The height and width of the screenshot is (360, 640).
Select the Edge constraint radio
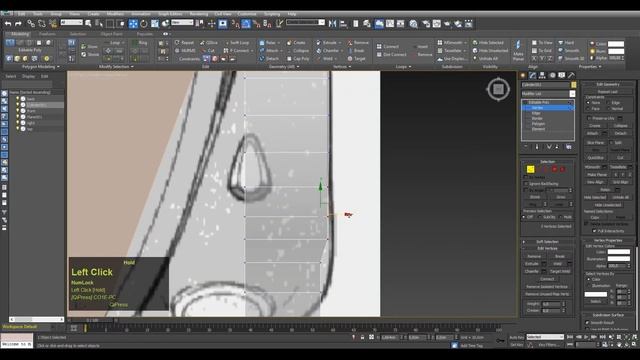(x=608, y=103)
